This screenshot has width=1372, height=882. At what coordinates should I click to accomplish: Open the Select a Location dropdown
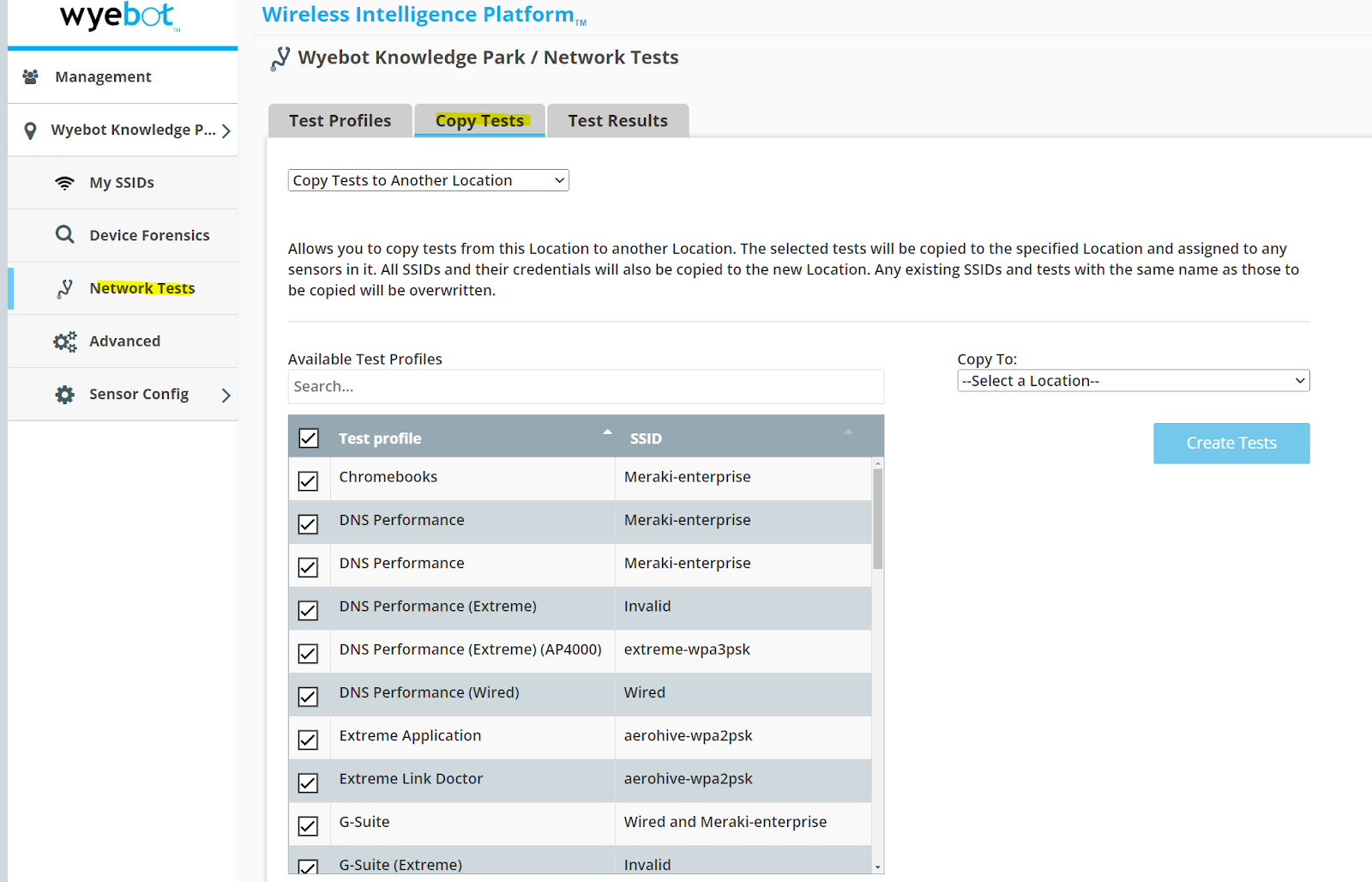[1134, 381]
